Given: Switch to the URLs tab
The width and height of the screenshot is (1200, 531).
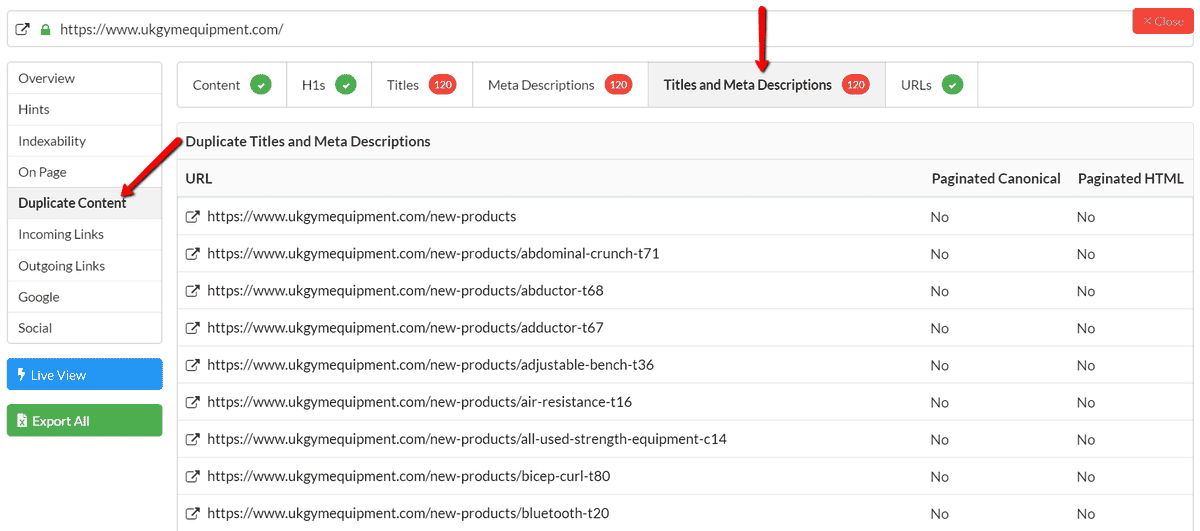Looking at the screenshot, I should click(x=932, y=85).
